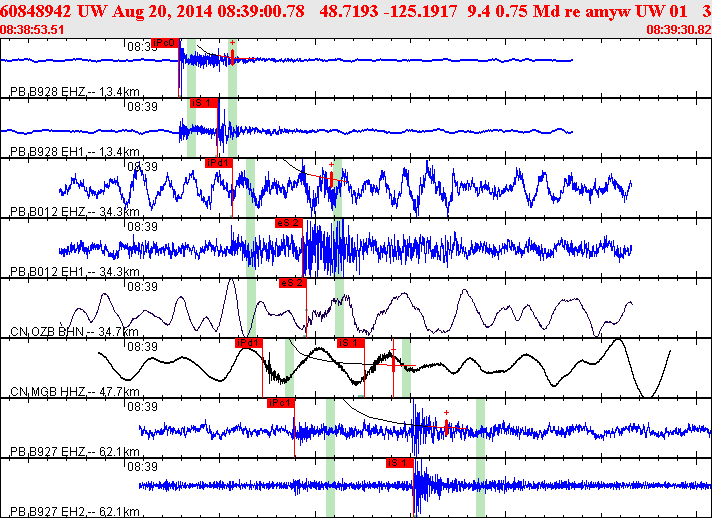Click the 08:39 time tick on B928 EH1
The width and height of the screenshot is (712, 518).
pos(142,107)
